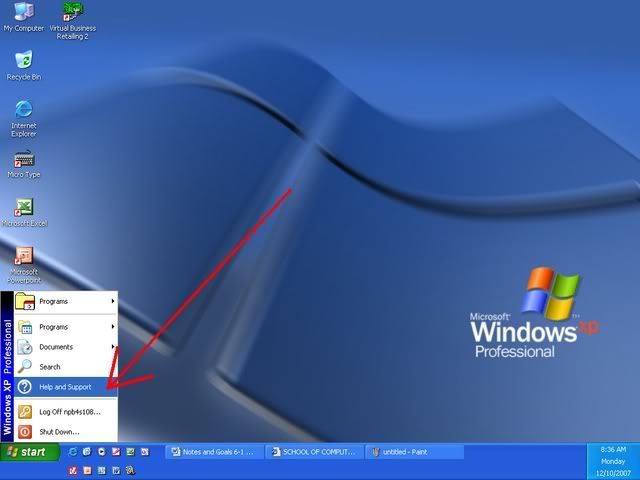Image resolution: width=640 pixels, height=480 pixels.
Task: Launch Internet Explorer from the desktop
Action: click(x=24, y=118)
